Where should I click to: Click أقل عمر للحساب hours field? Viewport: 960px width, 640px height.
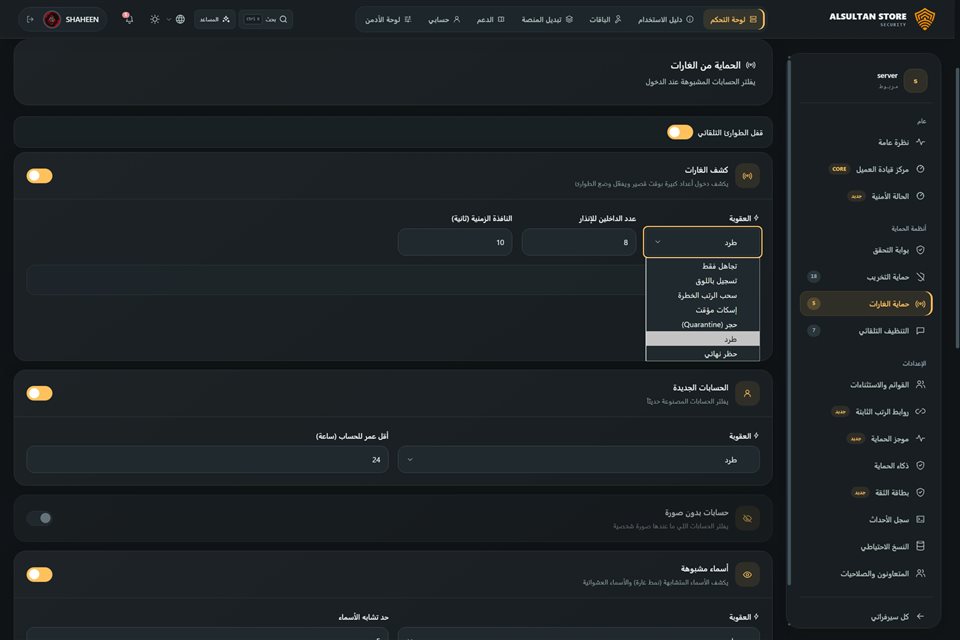point(207,459)
